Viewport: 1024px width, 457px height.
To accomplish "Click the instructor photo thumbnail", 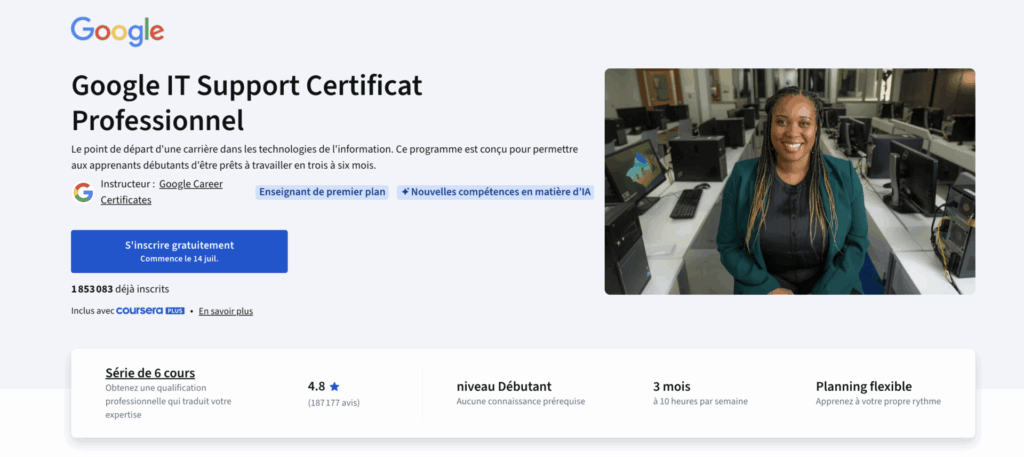I will coord(790,181).
